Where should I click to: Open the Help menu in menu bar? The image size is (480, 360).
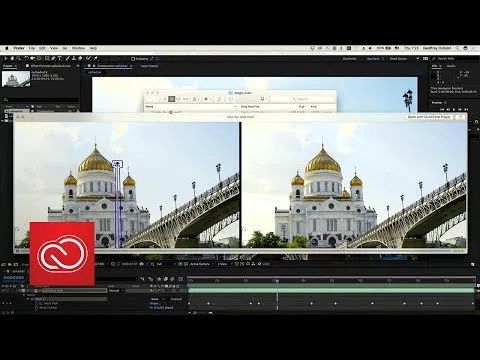[93, 48]
